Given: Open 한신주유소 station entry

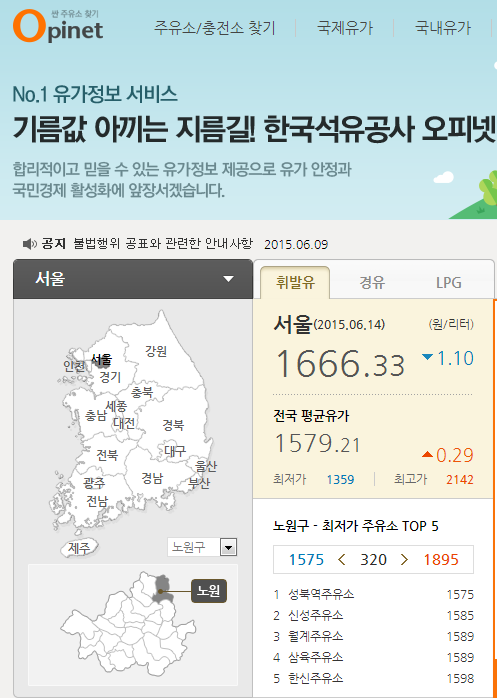Looking at the screenshot, I should coord(316,678).
